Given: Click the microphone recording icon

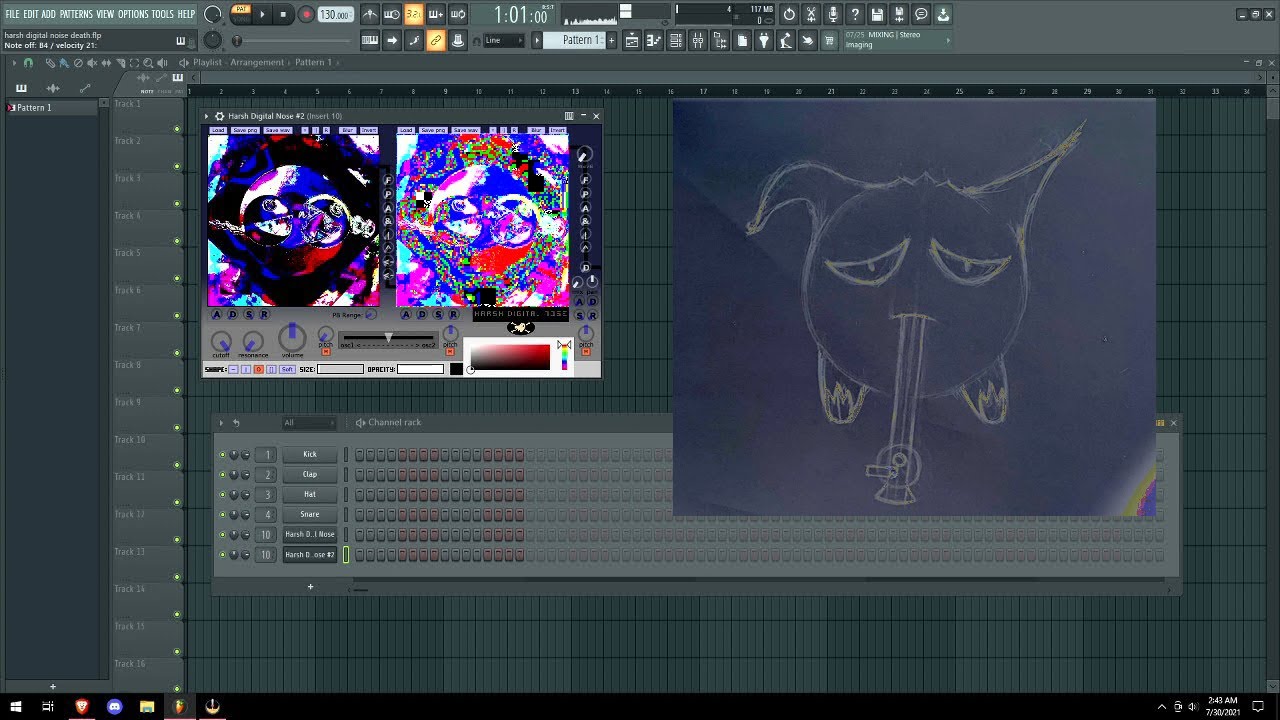Looking at the screenshot, I should [832, 14].
